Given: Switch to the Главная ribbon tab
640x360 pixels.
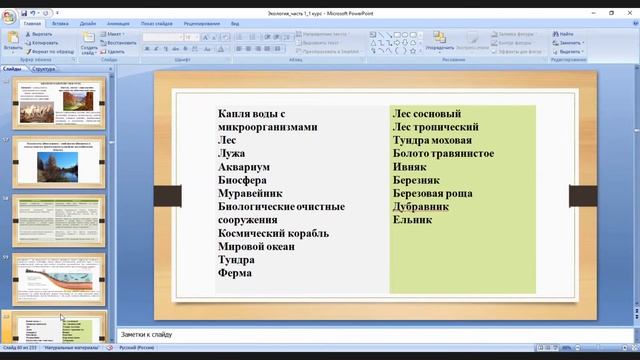Looking at the screenshot, I should [32, 24].
